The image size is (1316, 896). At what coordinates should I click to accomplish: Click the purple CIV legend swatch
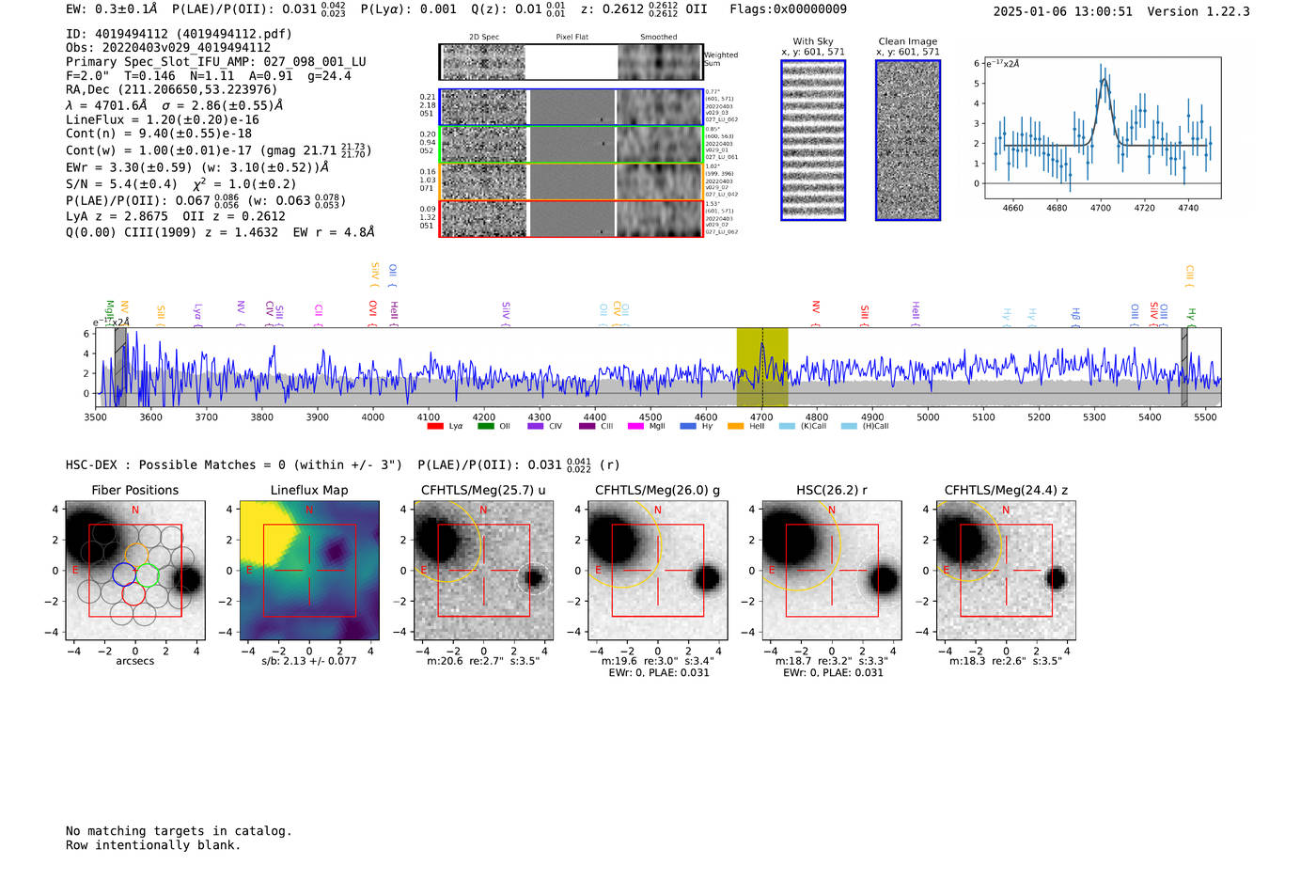(536, 427)
